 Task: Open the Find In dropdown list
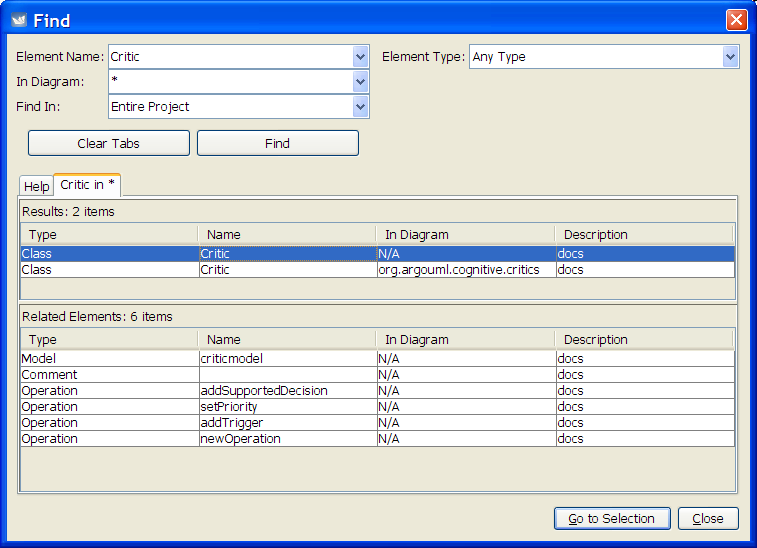360,107
